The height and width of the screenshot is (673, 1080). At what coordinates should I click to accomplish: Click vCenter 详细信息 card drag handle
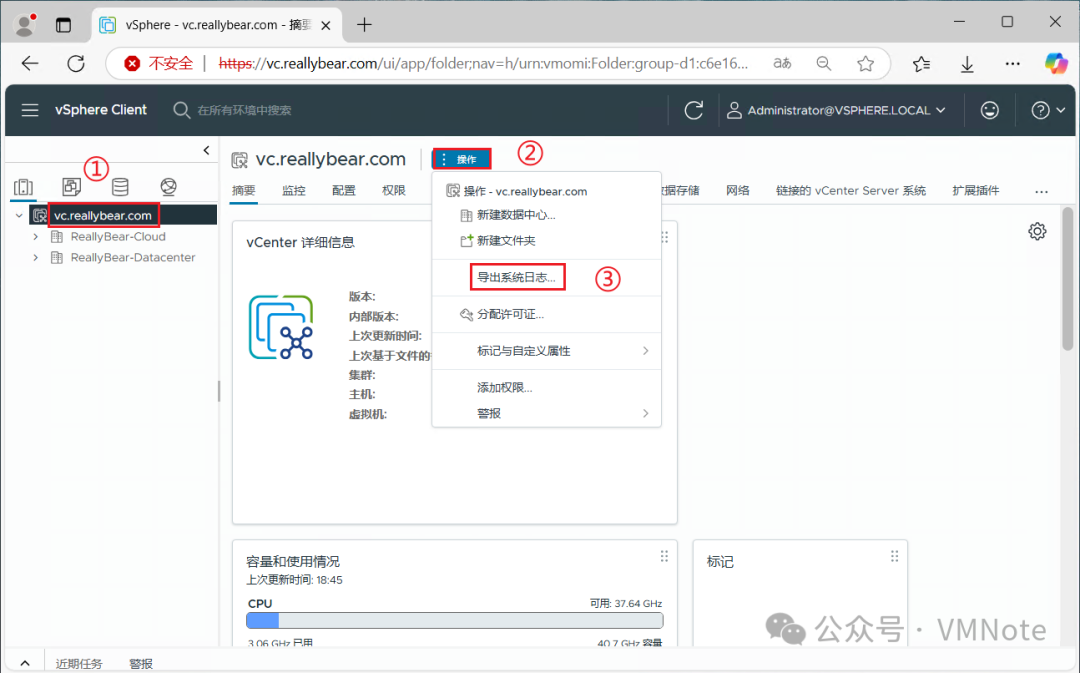[x=665, y=237]
